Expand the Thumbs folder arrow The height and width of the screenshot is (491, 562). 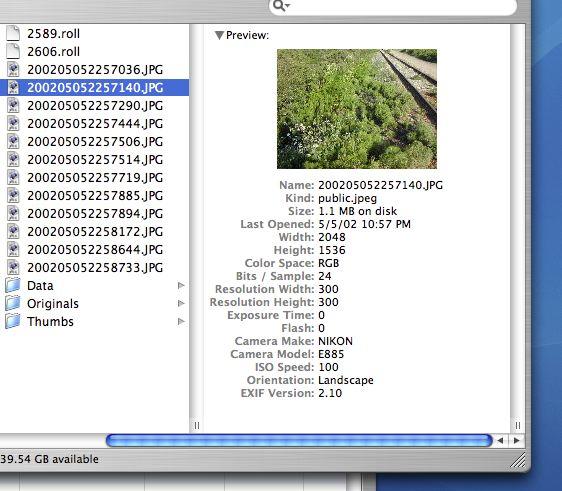(181, 321)
